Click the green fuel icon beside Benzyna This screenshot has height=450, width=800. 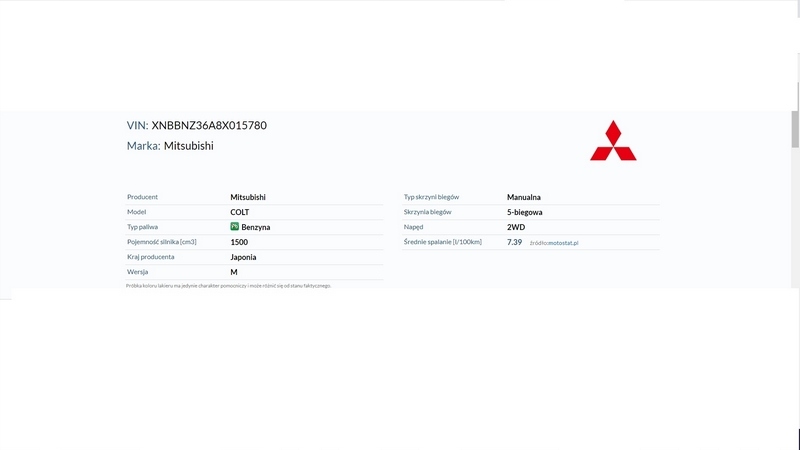pos(235,227)
